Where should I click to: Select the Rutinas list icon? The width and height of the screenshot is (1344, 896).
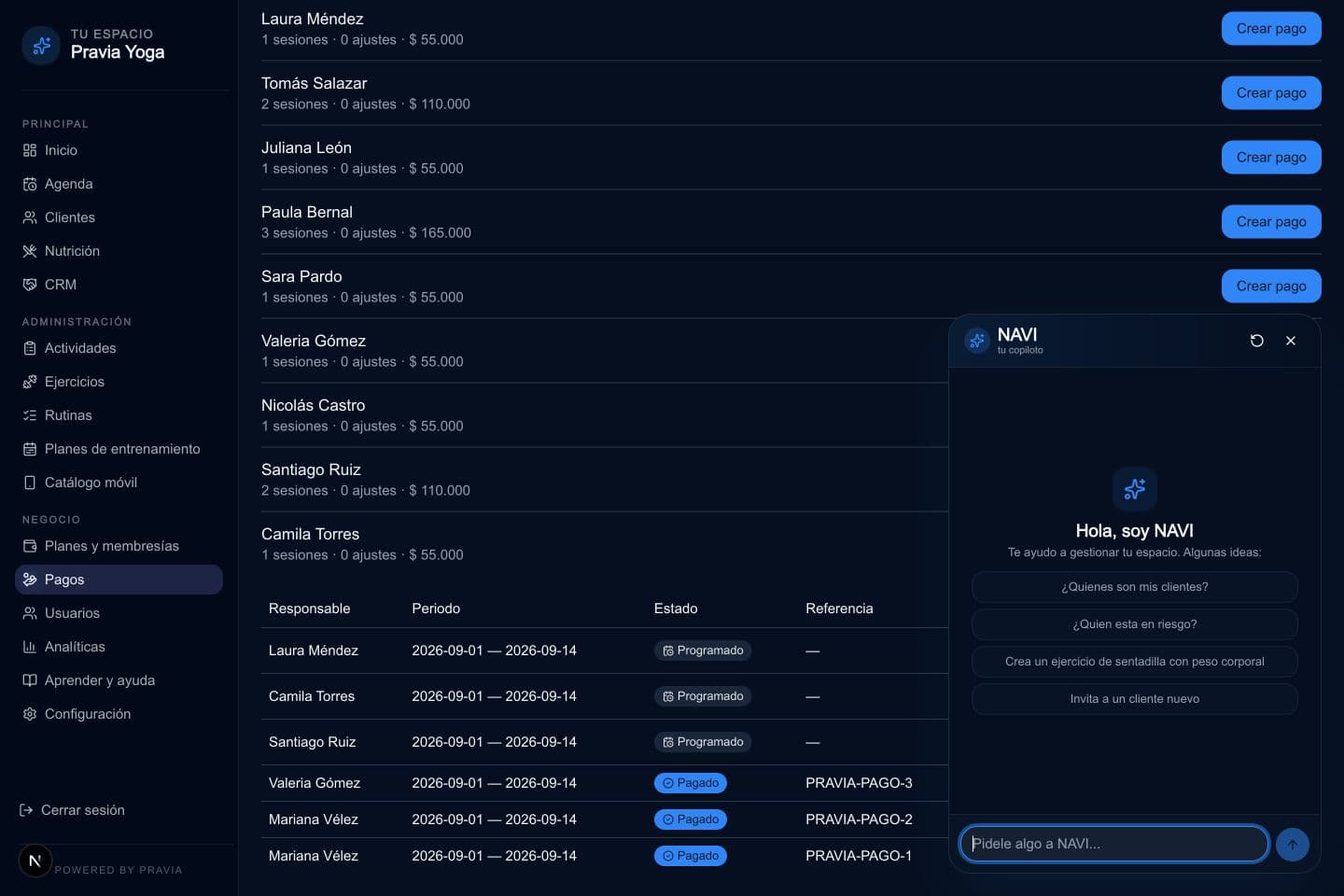pyautogui.click(x=30, y=415)
